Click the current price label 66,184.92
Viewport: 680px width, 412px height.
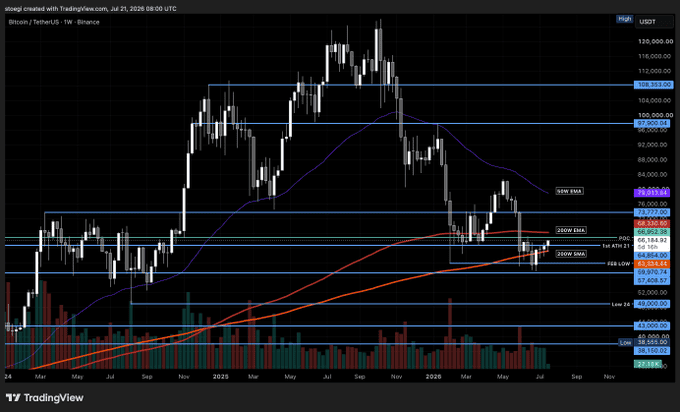click(x=652, y=240)
